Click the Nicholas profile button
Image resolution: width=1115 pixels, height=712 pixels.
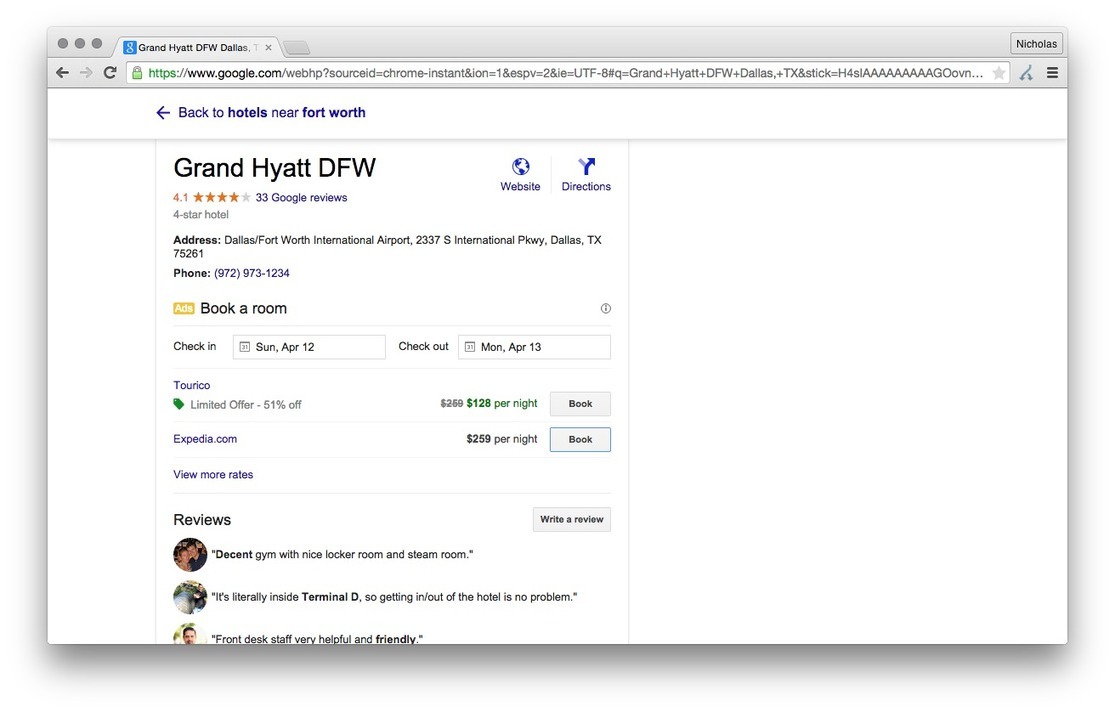tap(1036, 43)
